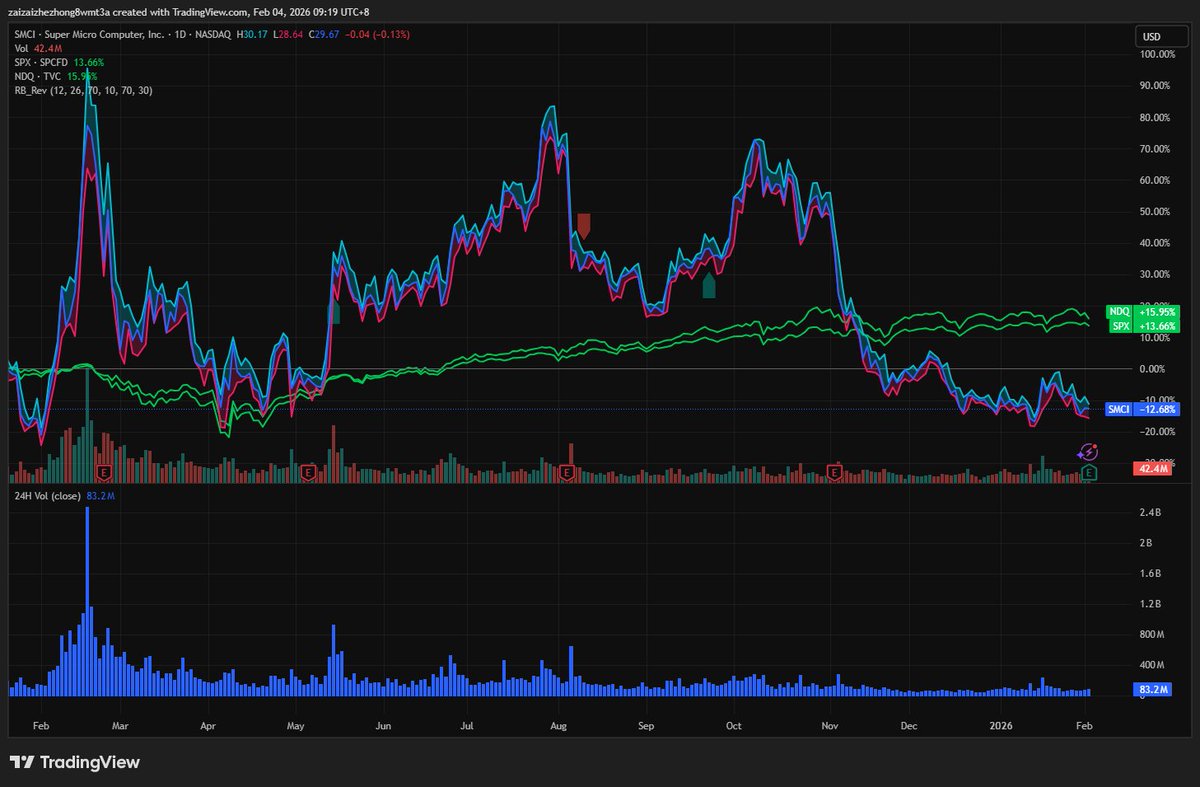Click the purple AI sparkle icon above the volume bars

click(1087, 452)
